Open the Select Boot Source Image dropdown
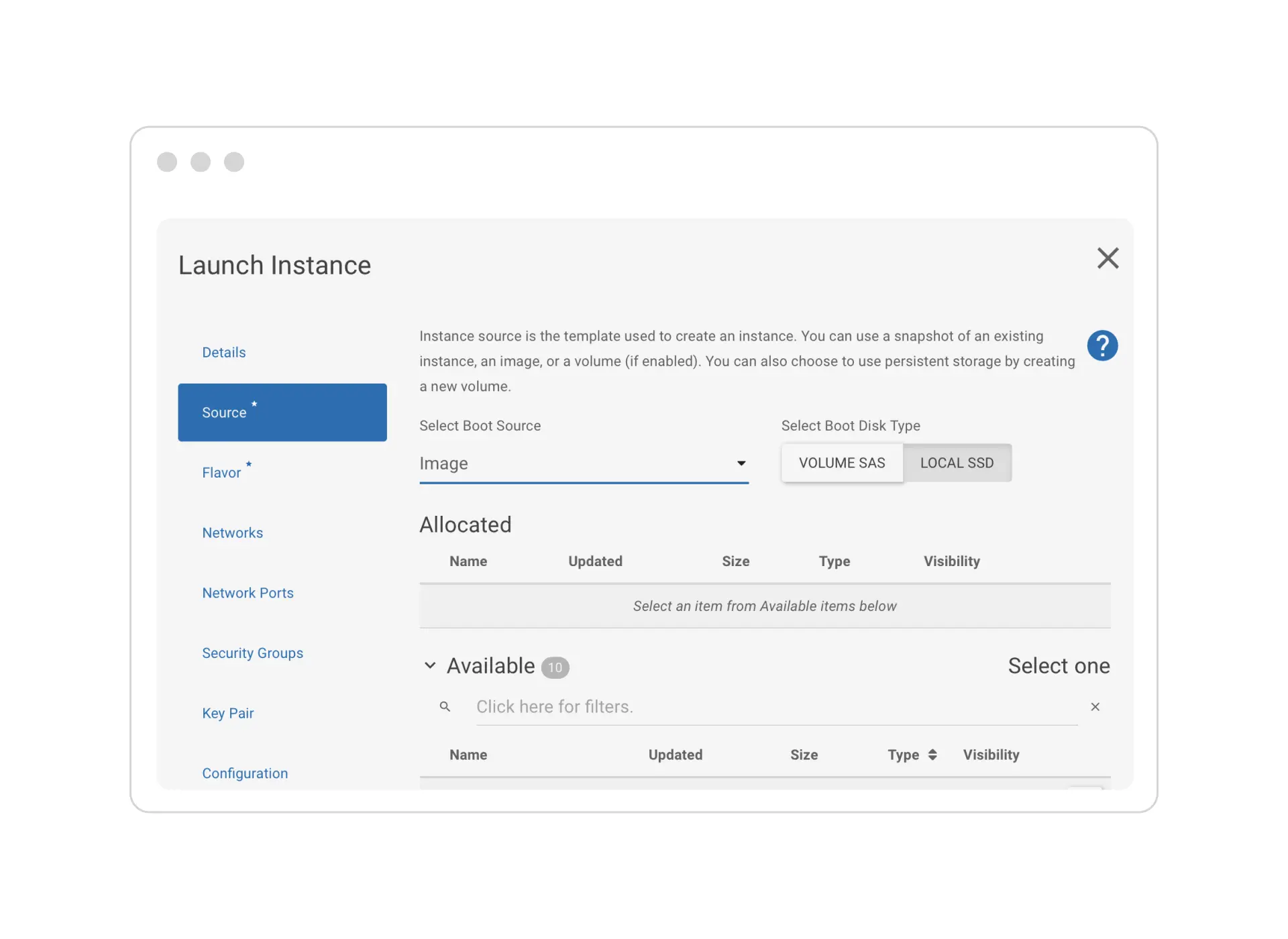The image size is (1288, 939). point(584,463)
